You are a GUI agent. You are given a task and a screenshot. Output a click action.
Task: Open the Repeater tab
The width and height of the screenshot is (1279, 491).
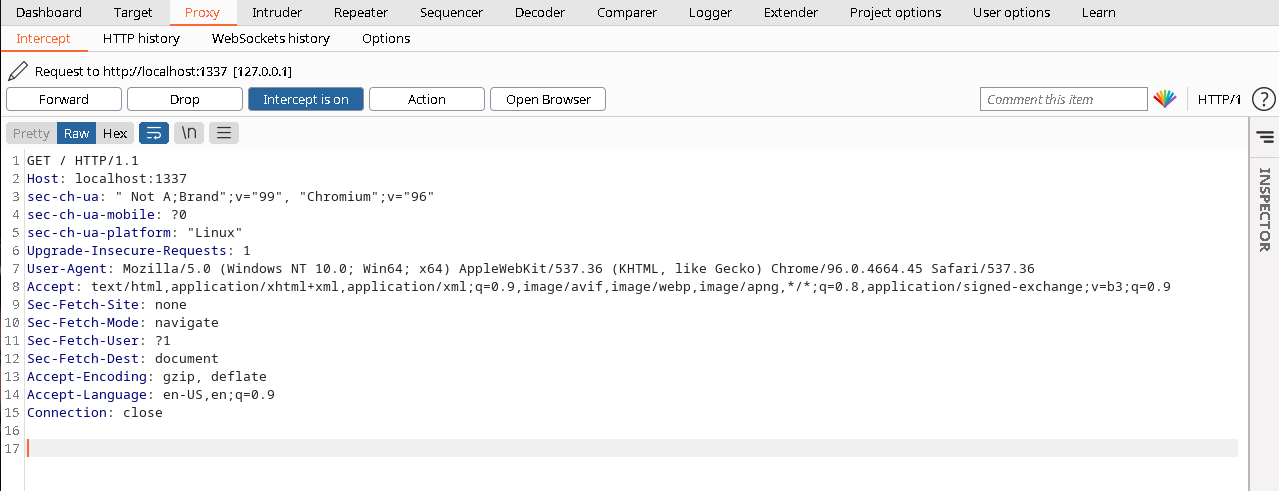point(361,12)
